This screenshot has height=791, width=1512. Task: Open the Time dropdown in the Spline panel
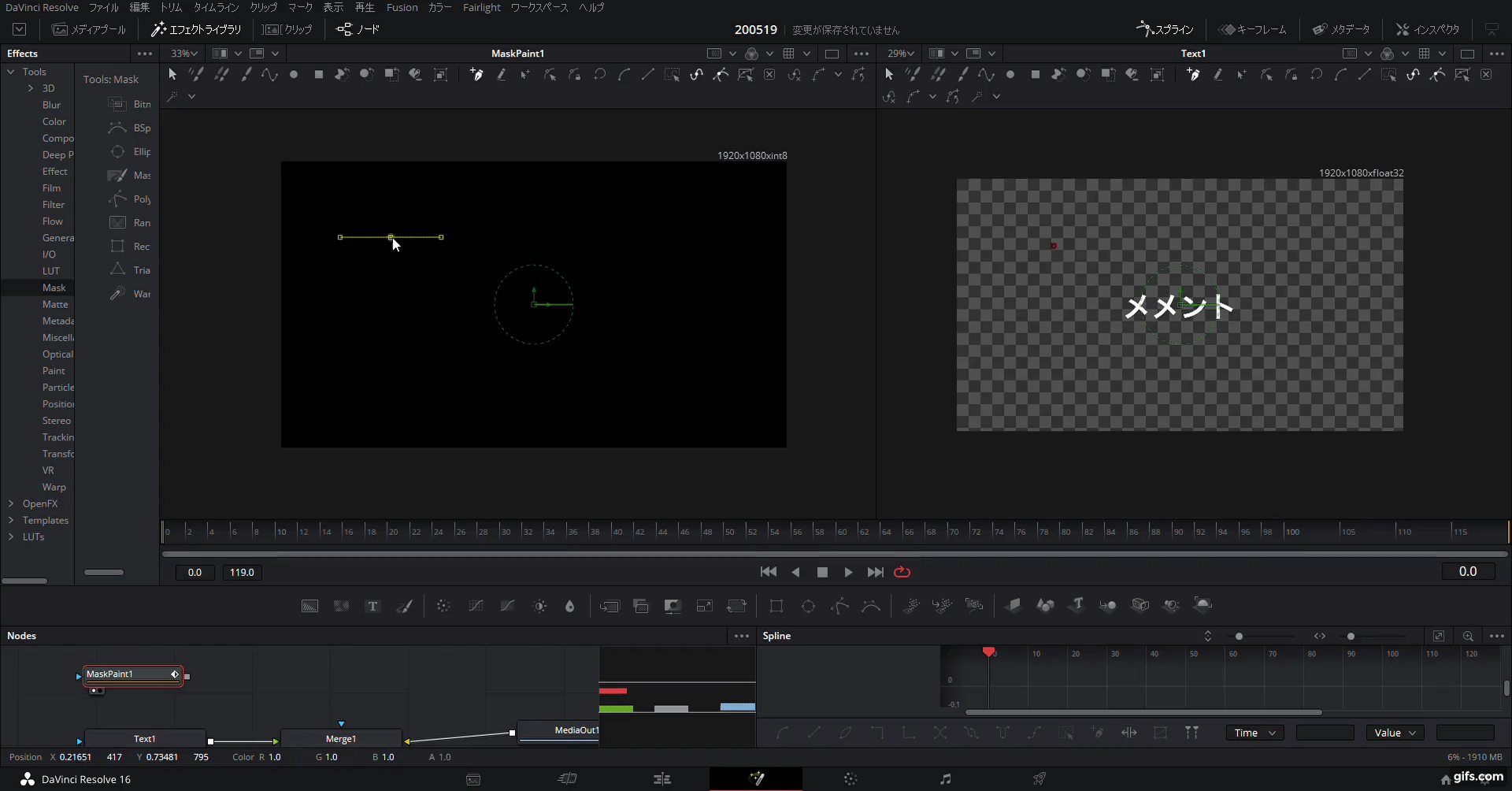coord(1254,733)
